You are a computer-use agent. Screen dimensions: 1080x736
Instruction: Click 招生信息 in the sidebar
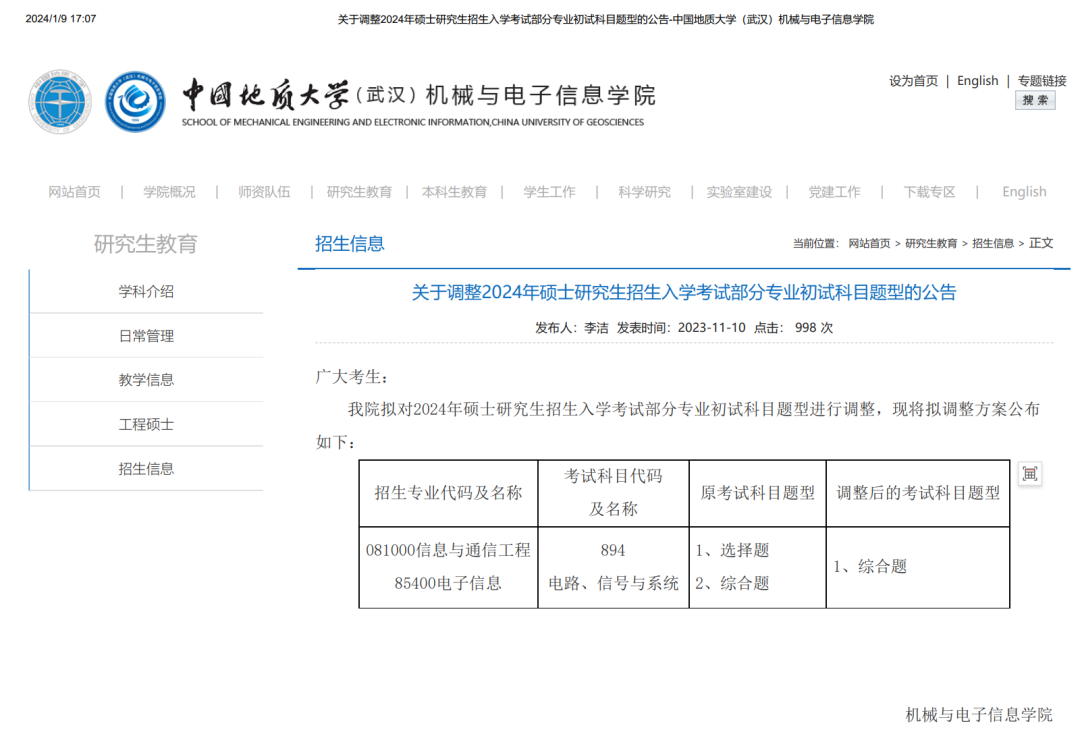(x=146, y=468)
